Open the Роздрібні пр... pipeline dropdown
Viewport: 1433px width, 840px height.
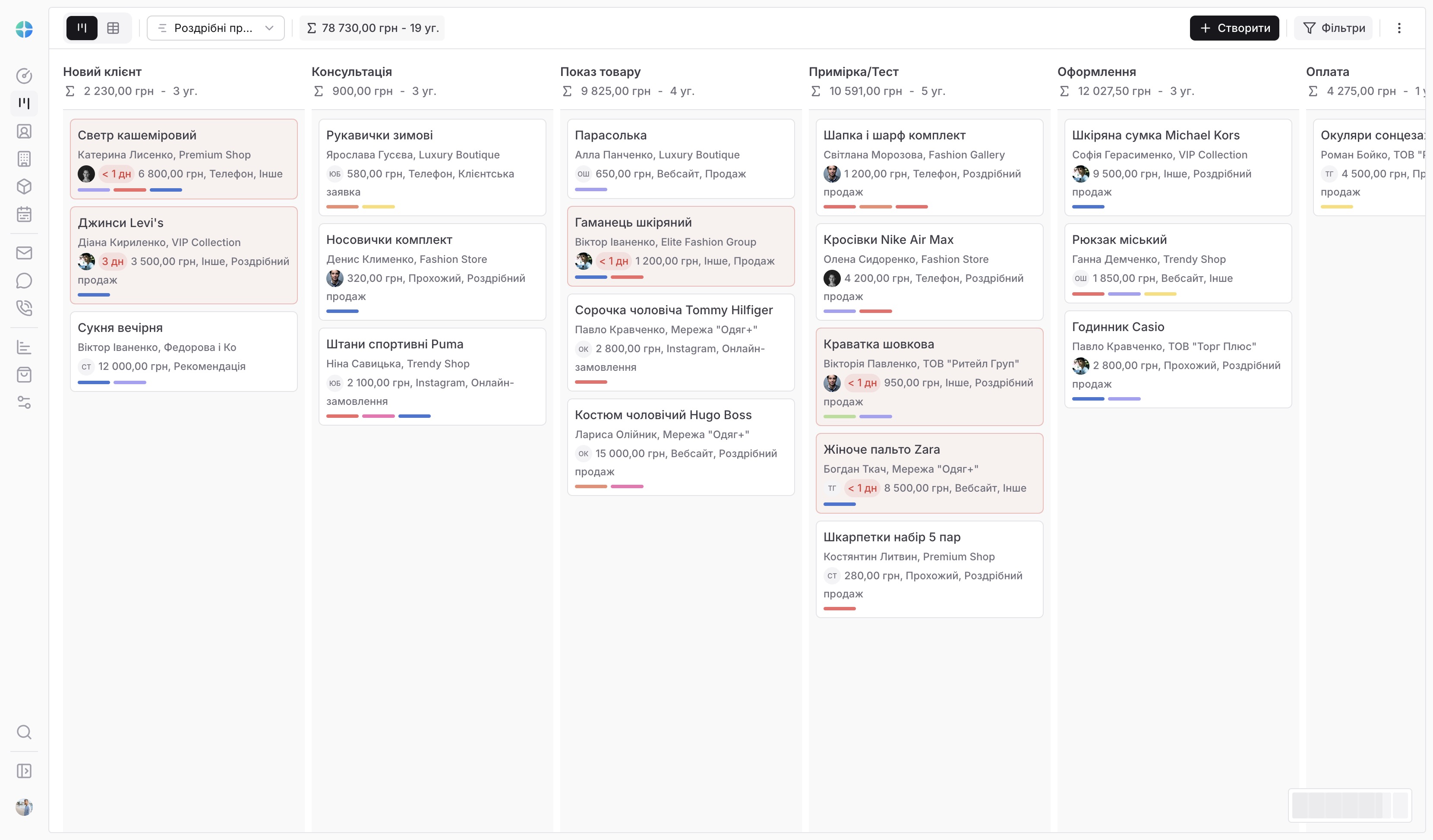point(215,28)
